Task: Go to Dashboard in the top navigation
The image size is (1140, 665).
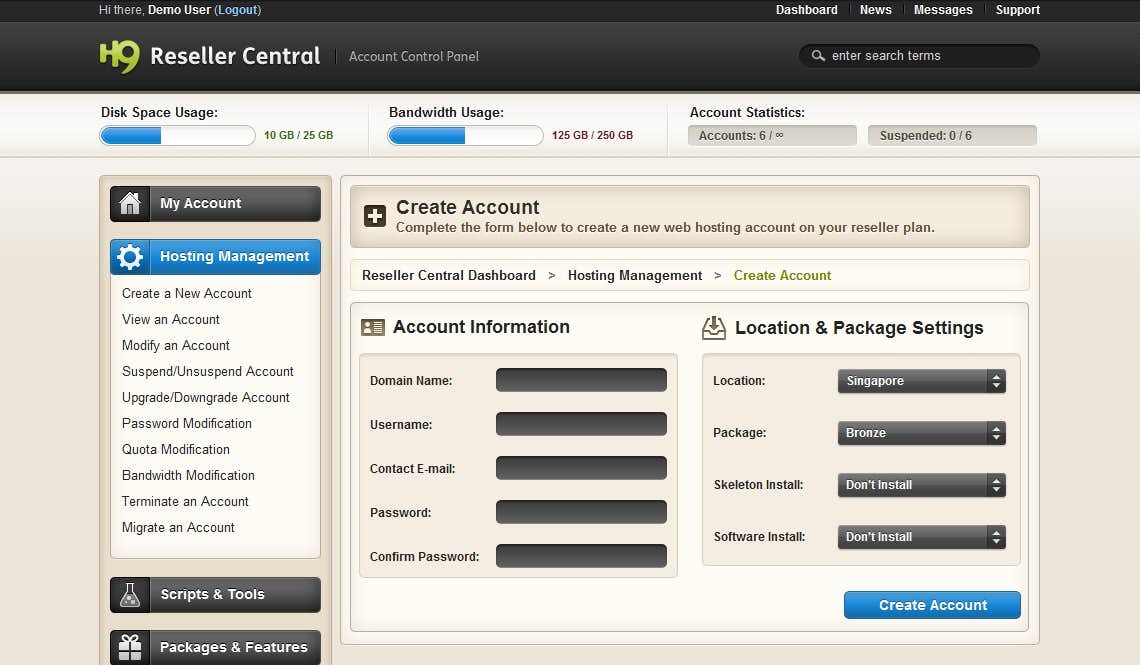Action: [x=806, y=10]
